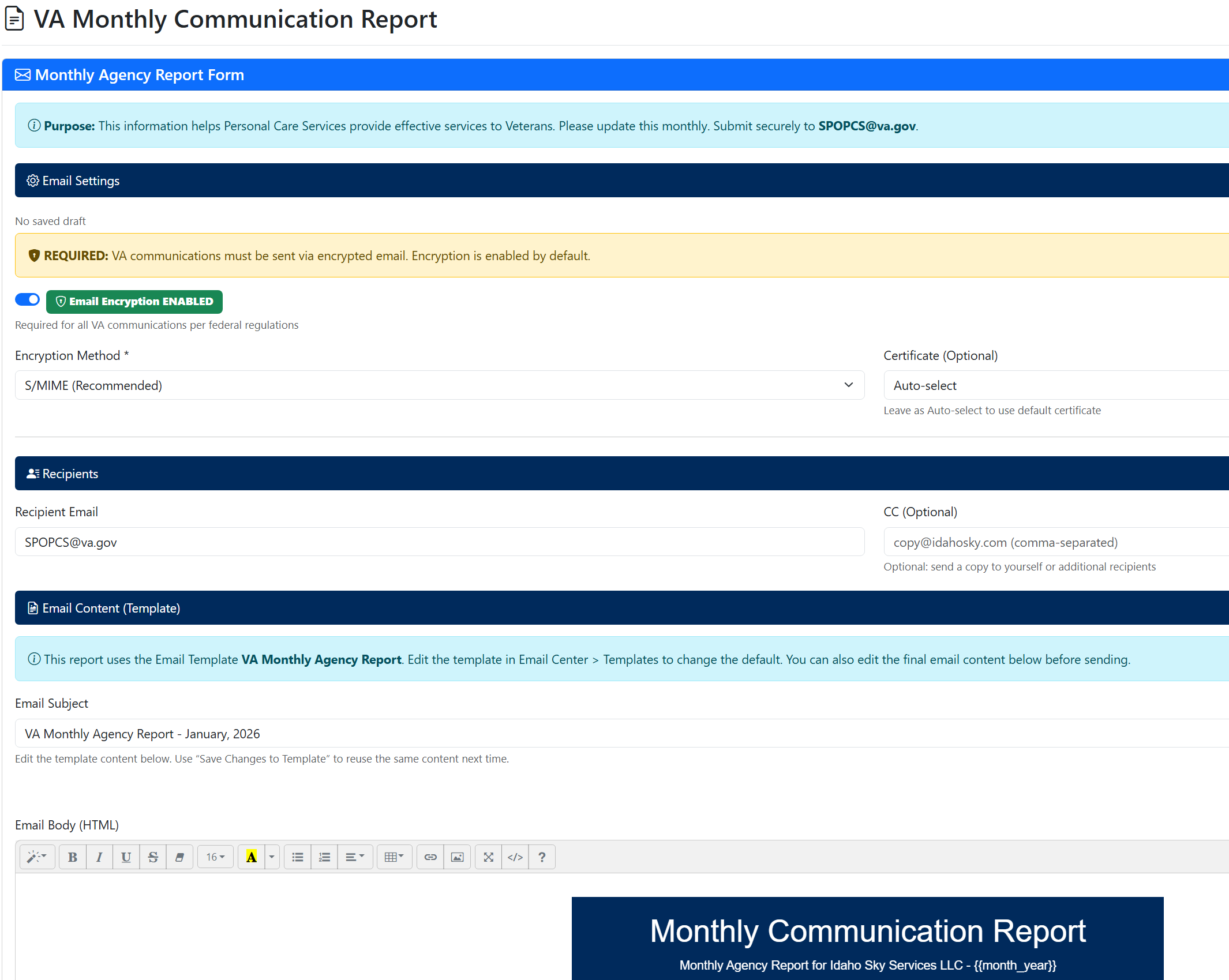Toggle the unordered list formatting

pos(297,857)
